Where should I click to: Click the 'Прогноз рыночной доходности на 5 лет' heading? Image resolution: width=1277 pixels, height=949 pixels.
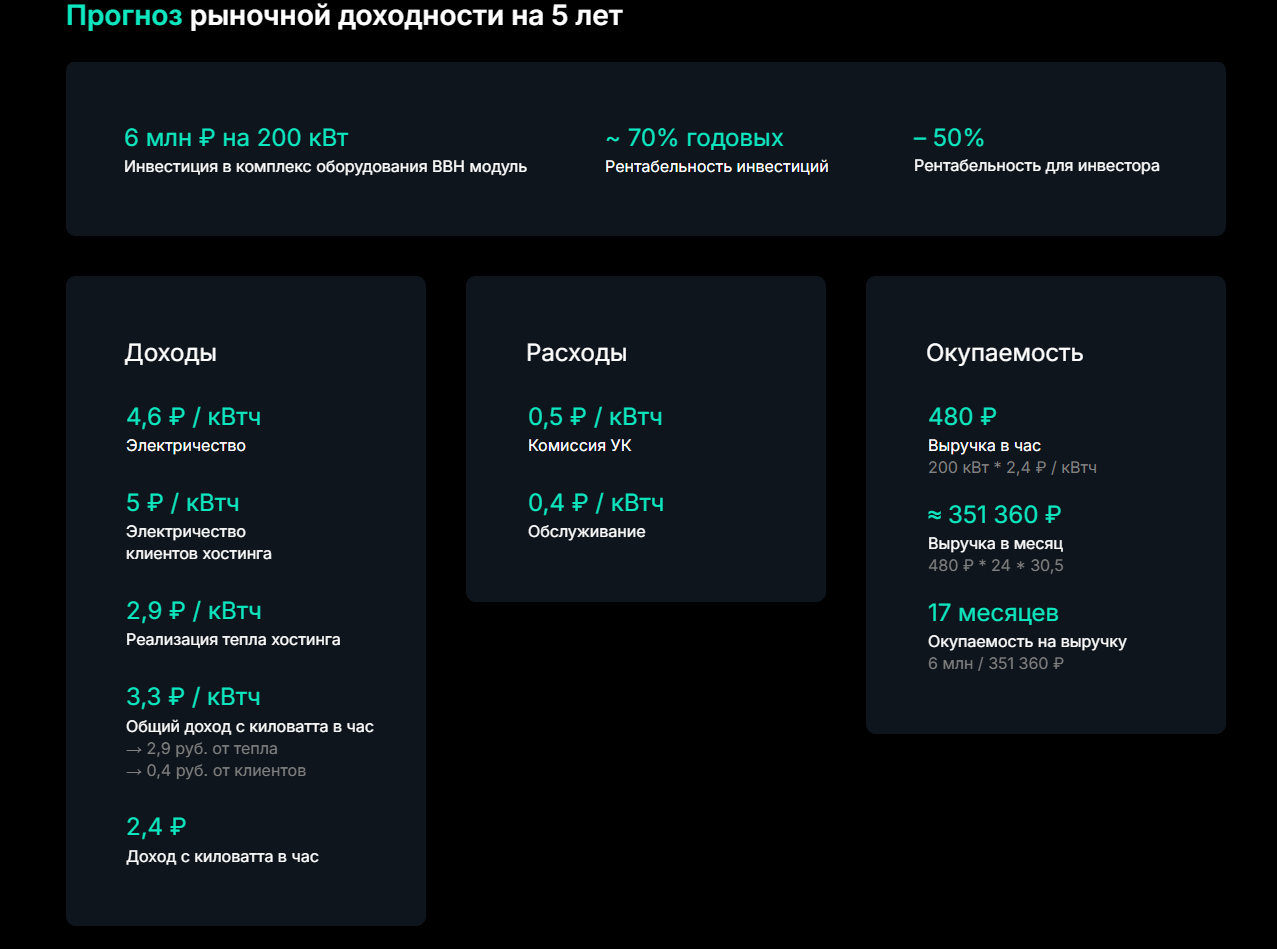(x=344, y=16)
